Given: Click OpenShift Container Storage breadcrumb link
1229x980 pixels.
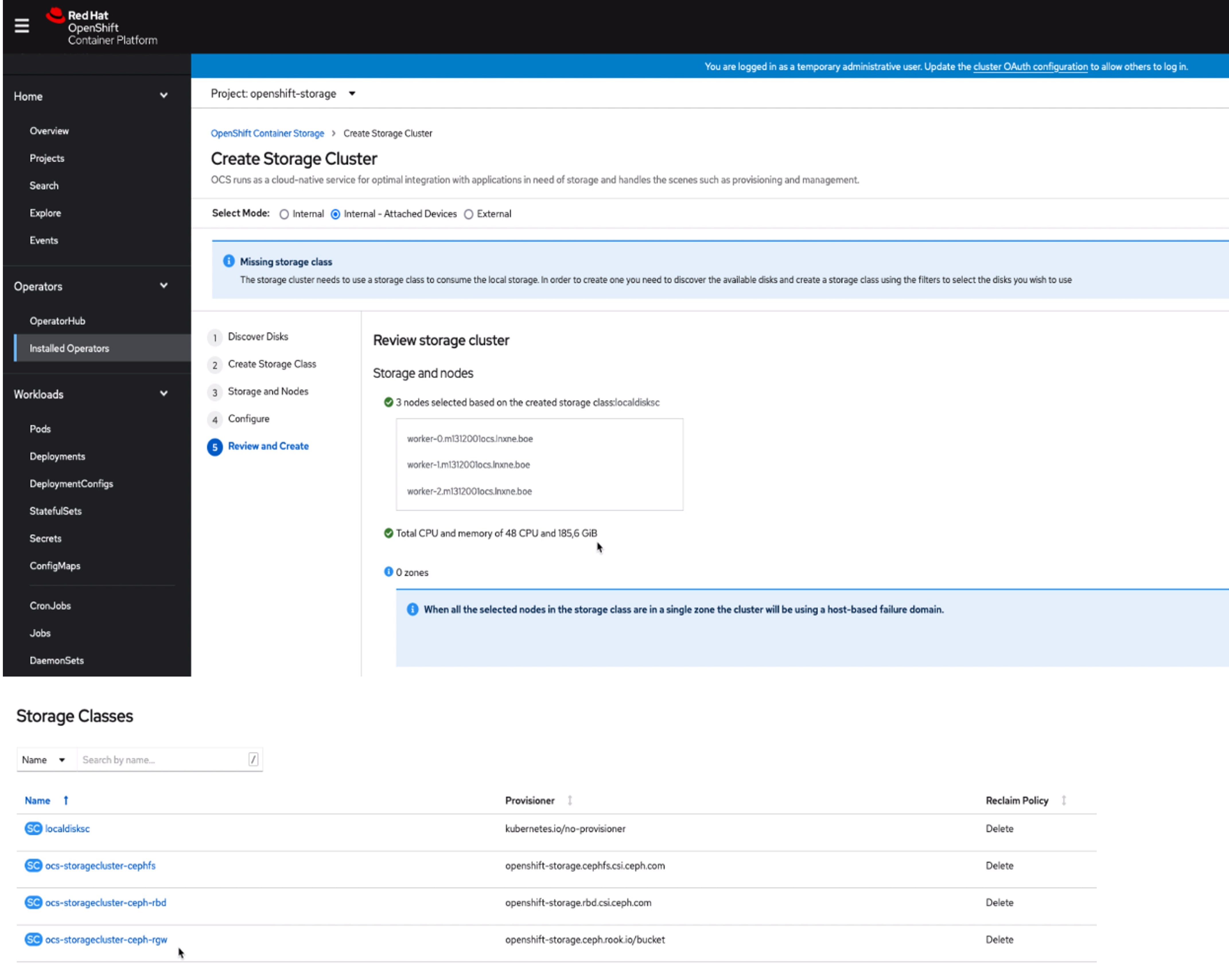Looking at the screenshot, I should 267,133.
